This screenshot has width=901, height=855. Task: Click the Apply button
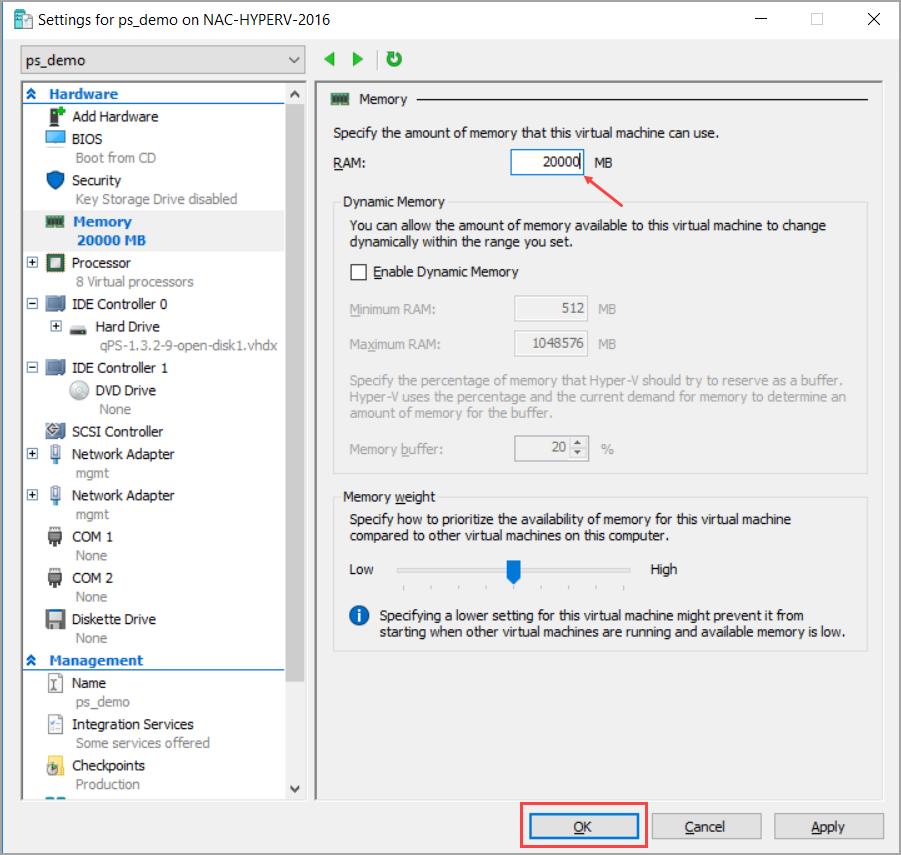[x=828, y=826]
